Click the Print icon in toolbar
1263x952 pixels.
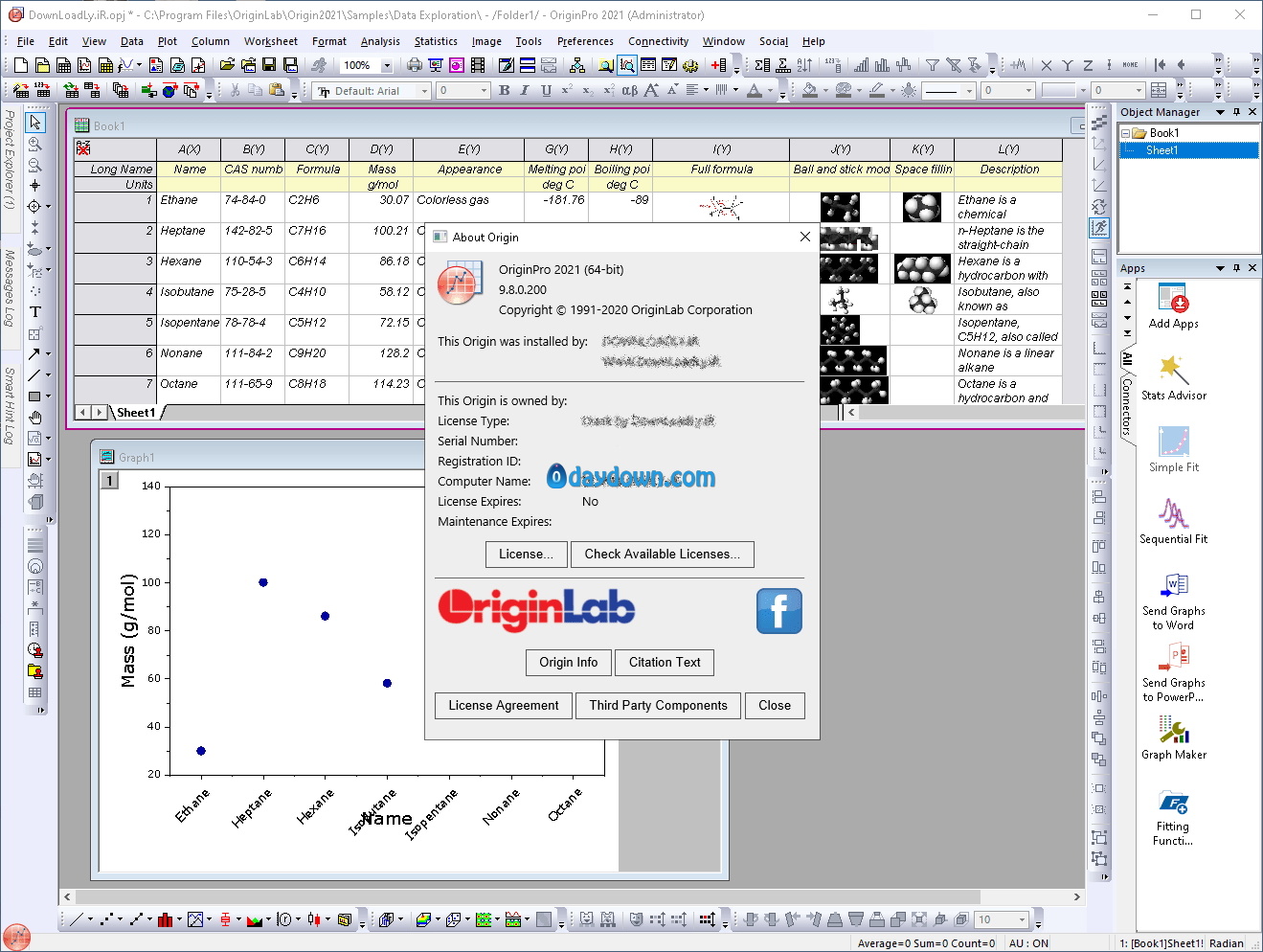[415, 65]
